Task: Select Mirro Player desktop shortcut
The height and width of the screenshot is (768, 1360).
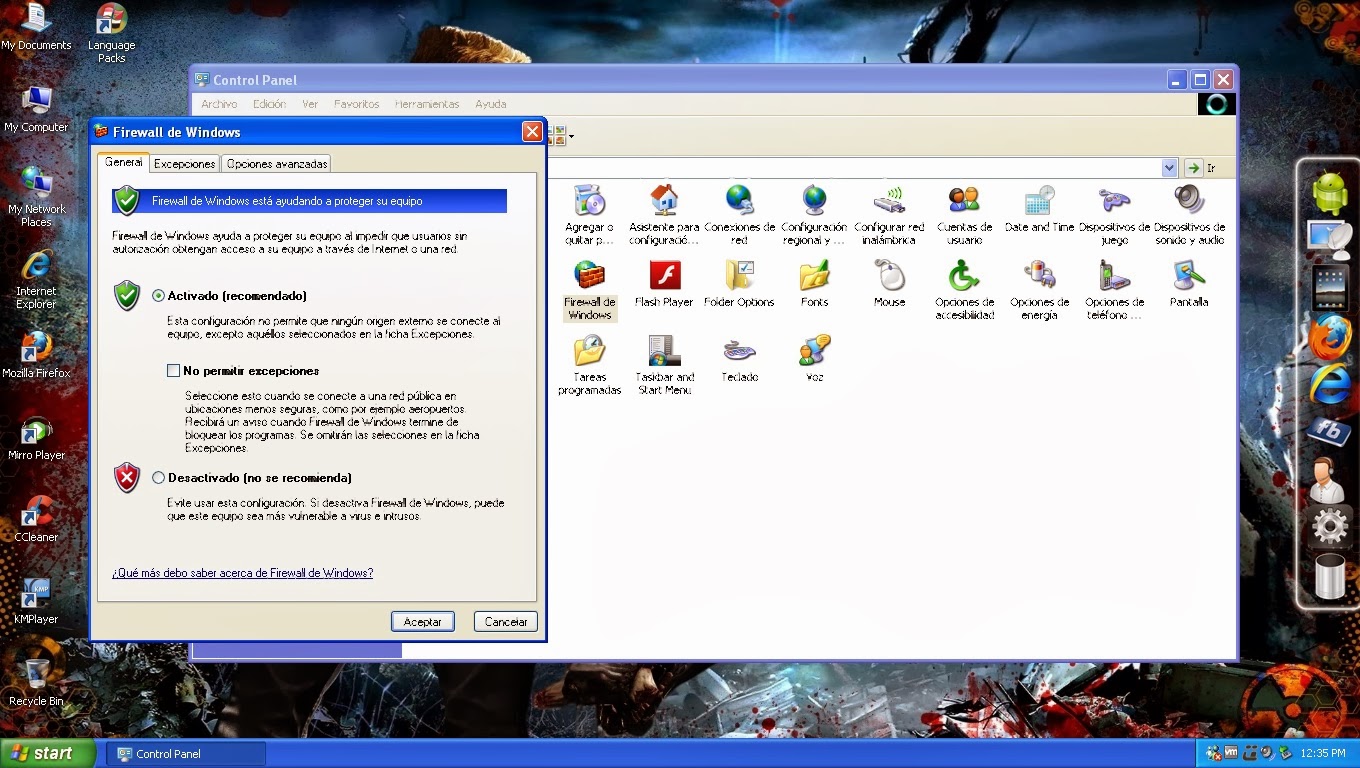Action: tap(36, 436)
